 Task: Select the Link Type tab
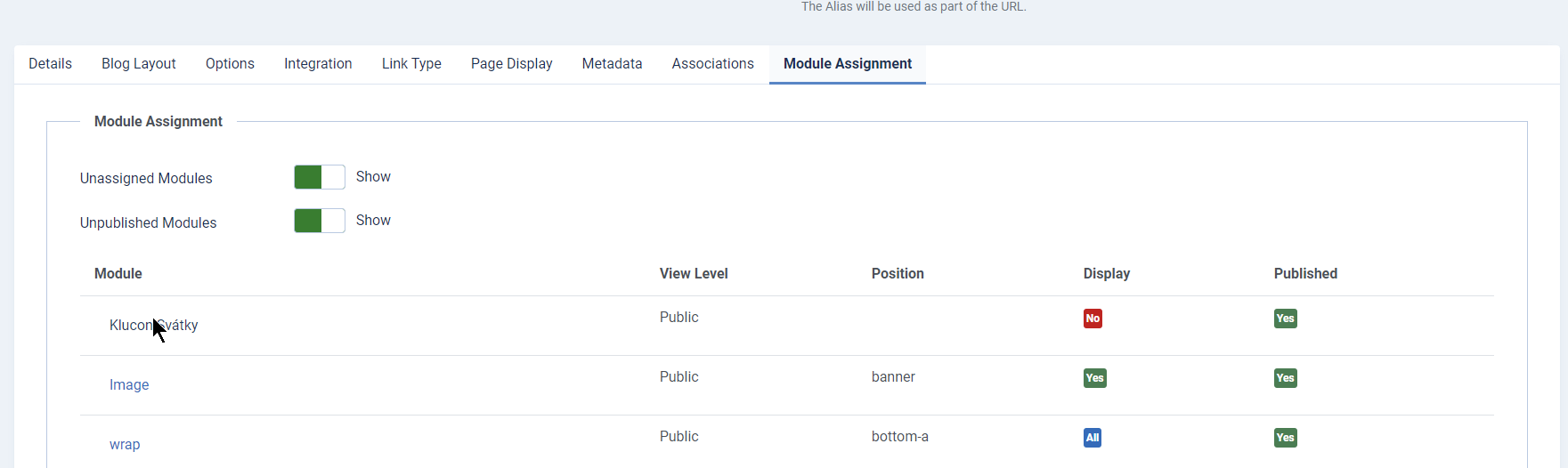[x=411, y=64]
